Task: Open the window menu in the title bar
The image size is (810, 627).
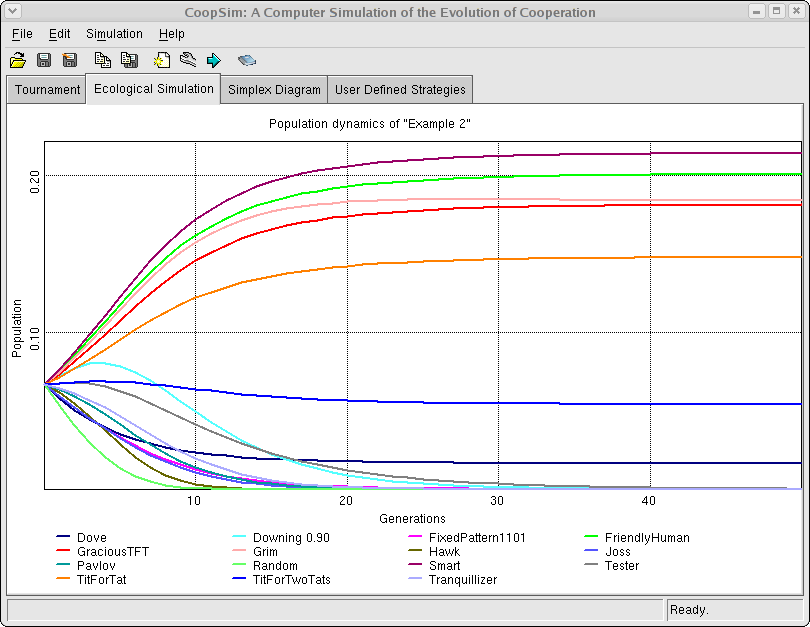Action: (x=12, y=12)
